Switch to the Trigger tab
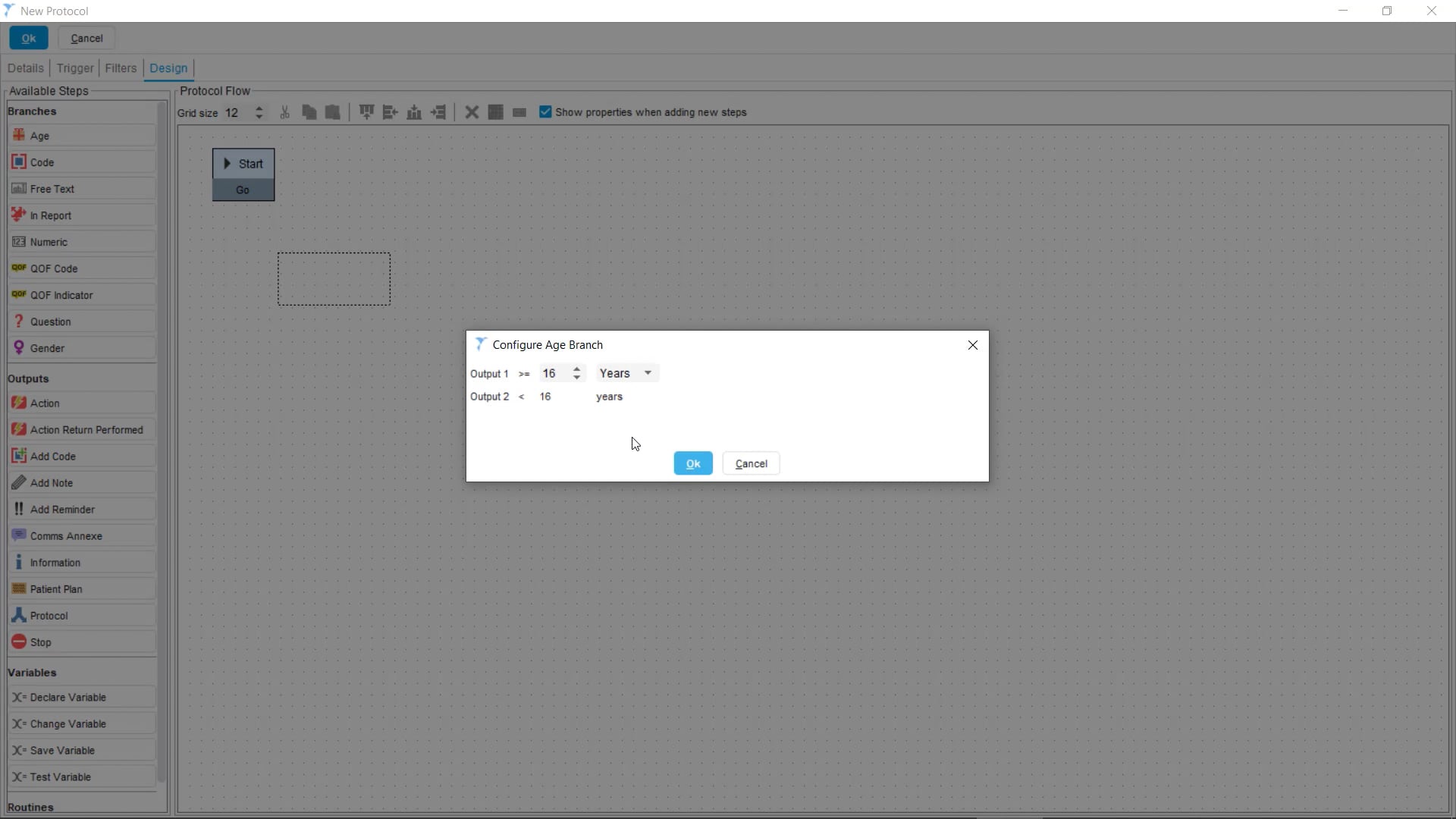Screen dimensions: 1456x819 click(x=75, y=68)
